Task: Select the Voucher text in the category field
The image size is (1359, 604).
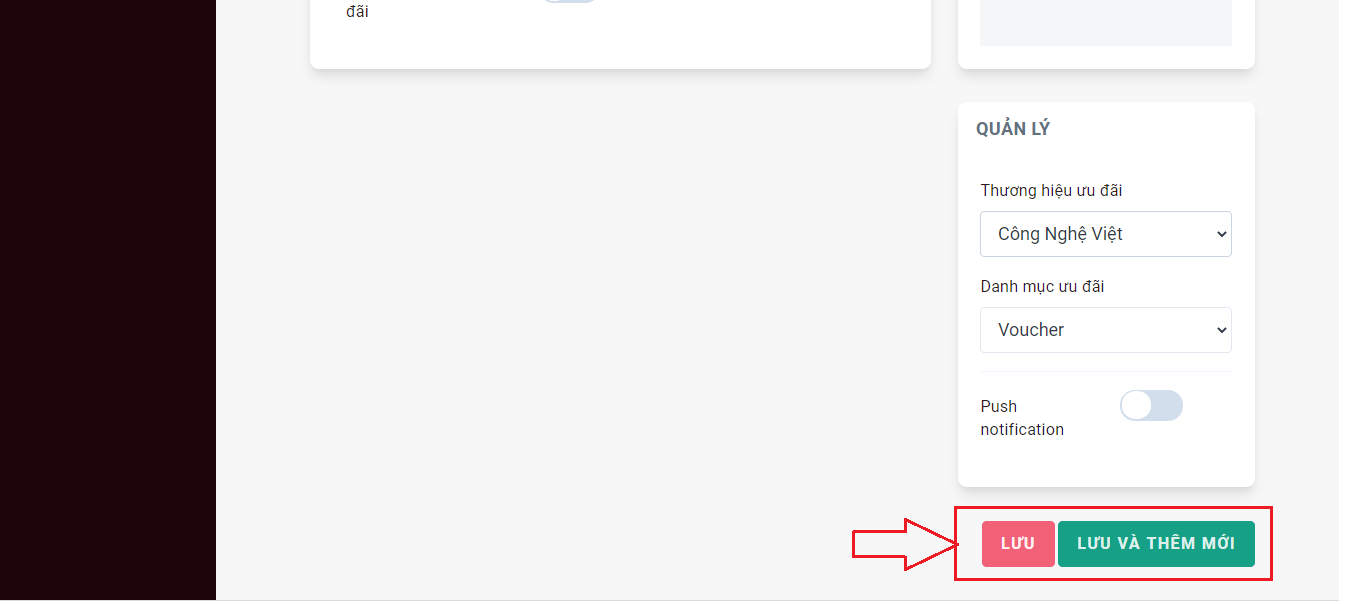Action: pos(1031,330)
